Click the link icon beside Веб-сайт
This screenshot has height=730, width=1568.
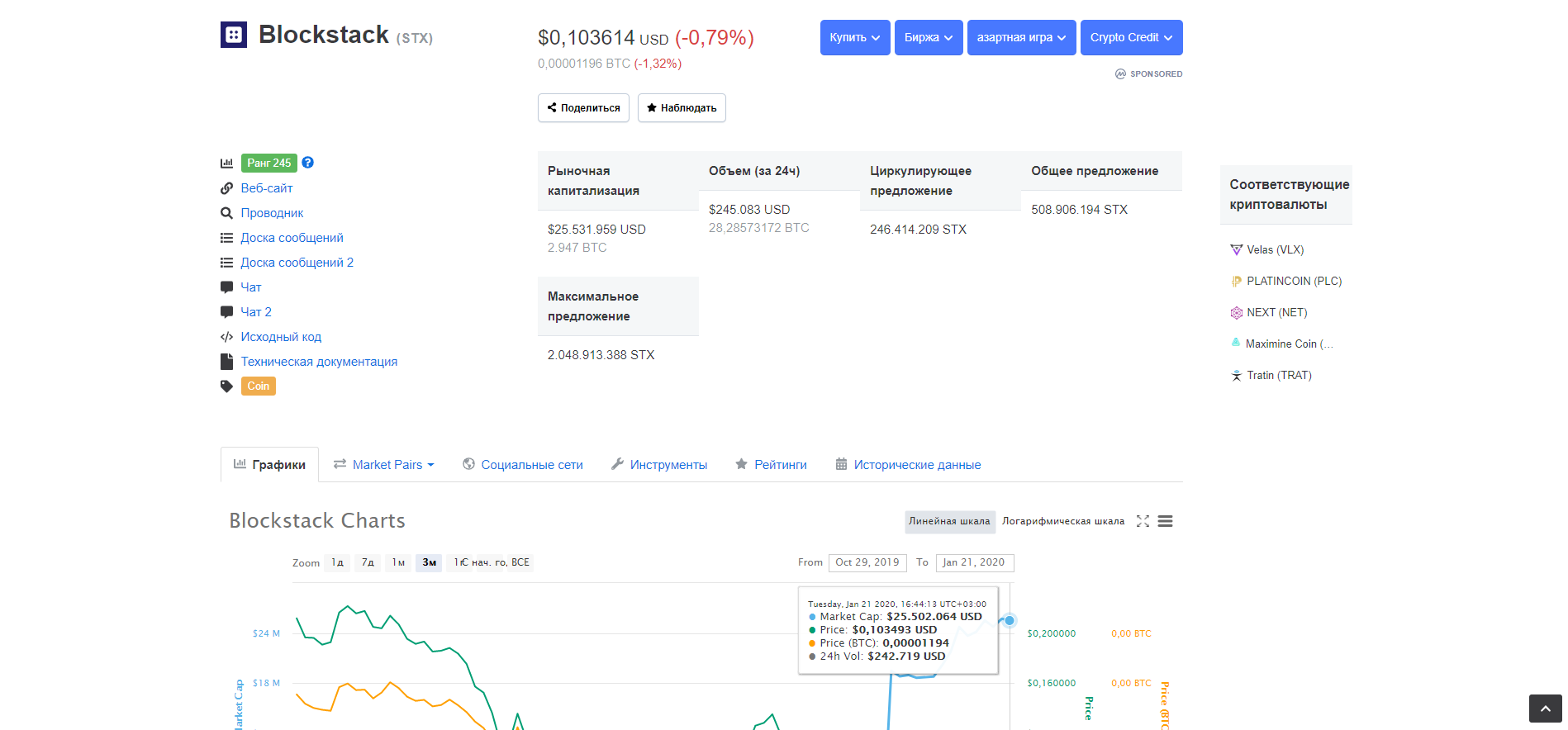click(x=226, y=188)
